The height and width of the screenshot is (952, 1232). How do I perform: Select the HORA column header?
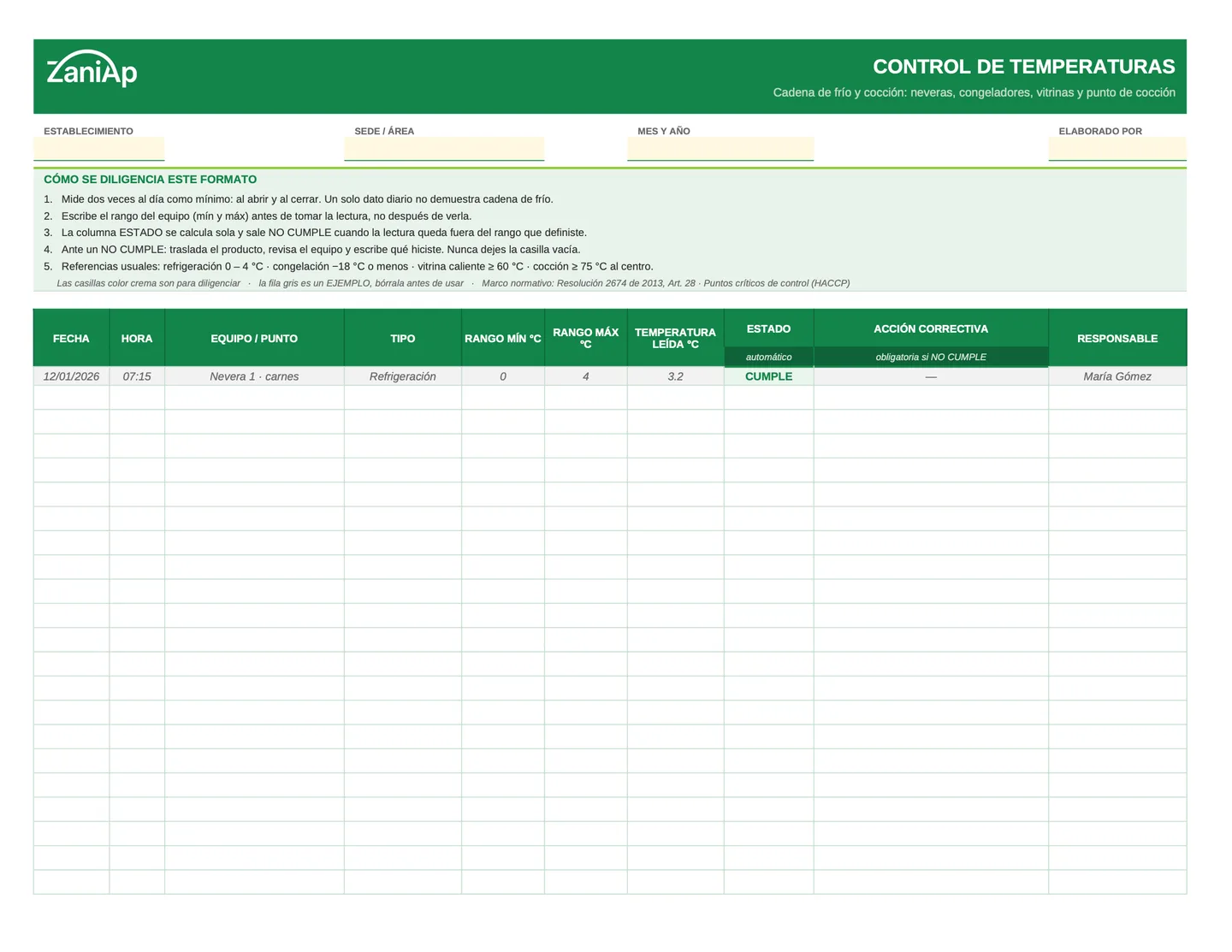point(137,338)
